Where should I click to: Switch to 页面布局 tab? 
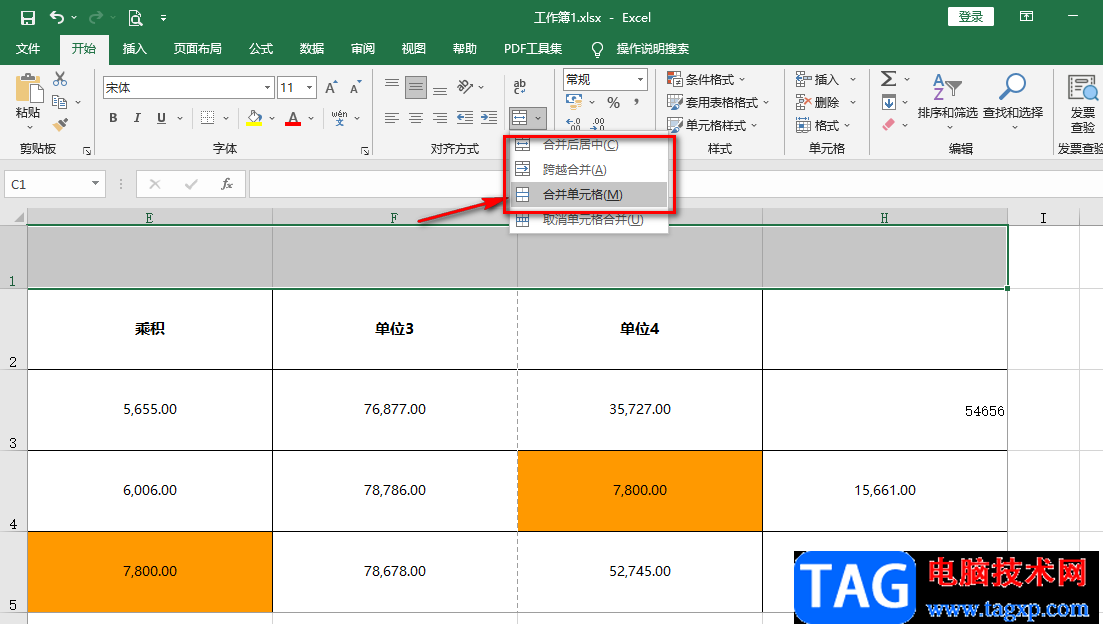pos(198,49)
